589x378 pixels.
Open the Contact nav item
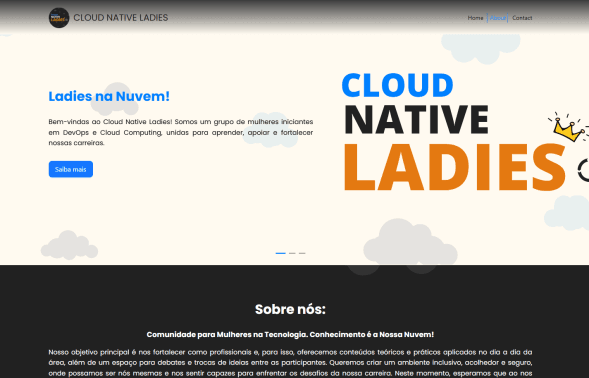point(522,18)
